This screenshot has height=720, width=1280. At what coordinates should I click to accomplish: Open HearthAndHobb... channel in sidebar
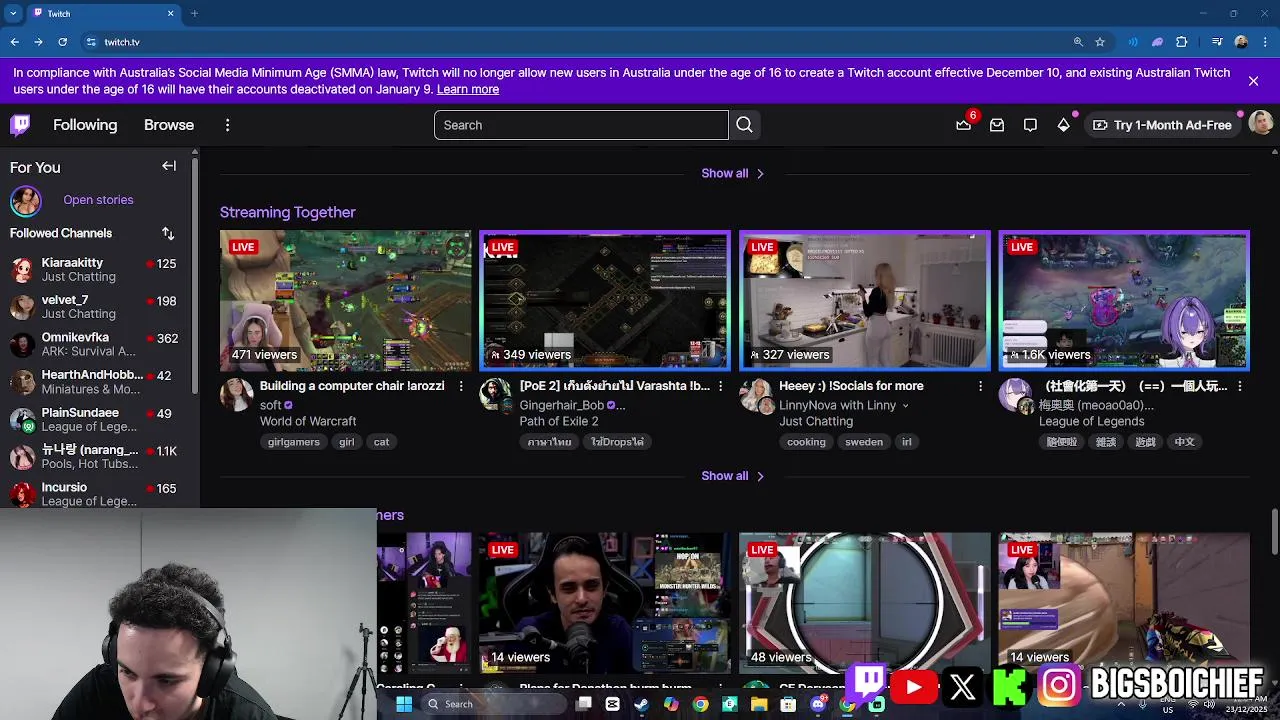[x=97, y=381]
